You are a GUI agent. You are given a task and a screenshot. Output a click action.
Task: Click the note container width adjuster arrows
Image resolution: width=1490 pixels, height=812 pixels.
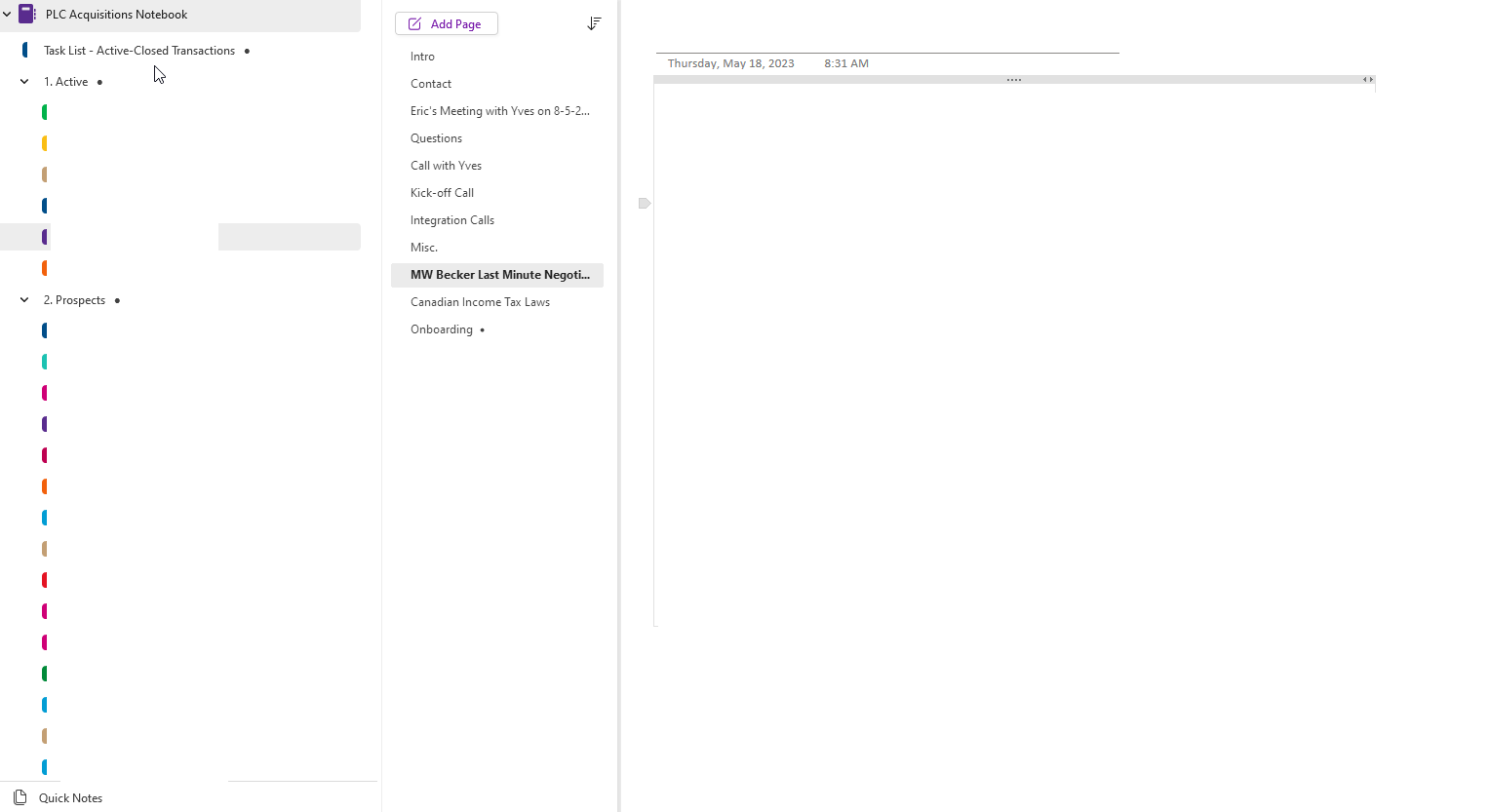pos(1367,80)
